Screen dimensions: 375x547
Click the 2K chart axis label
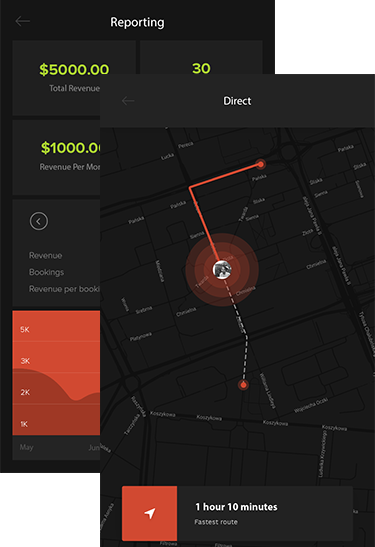click(25, 392)
